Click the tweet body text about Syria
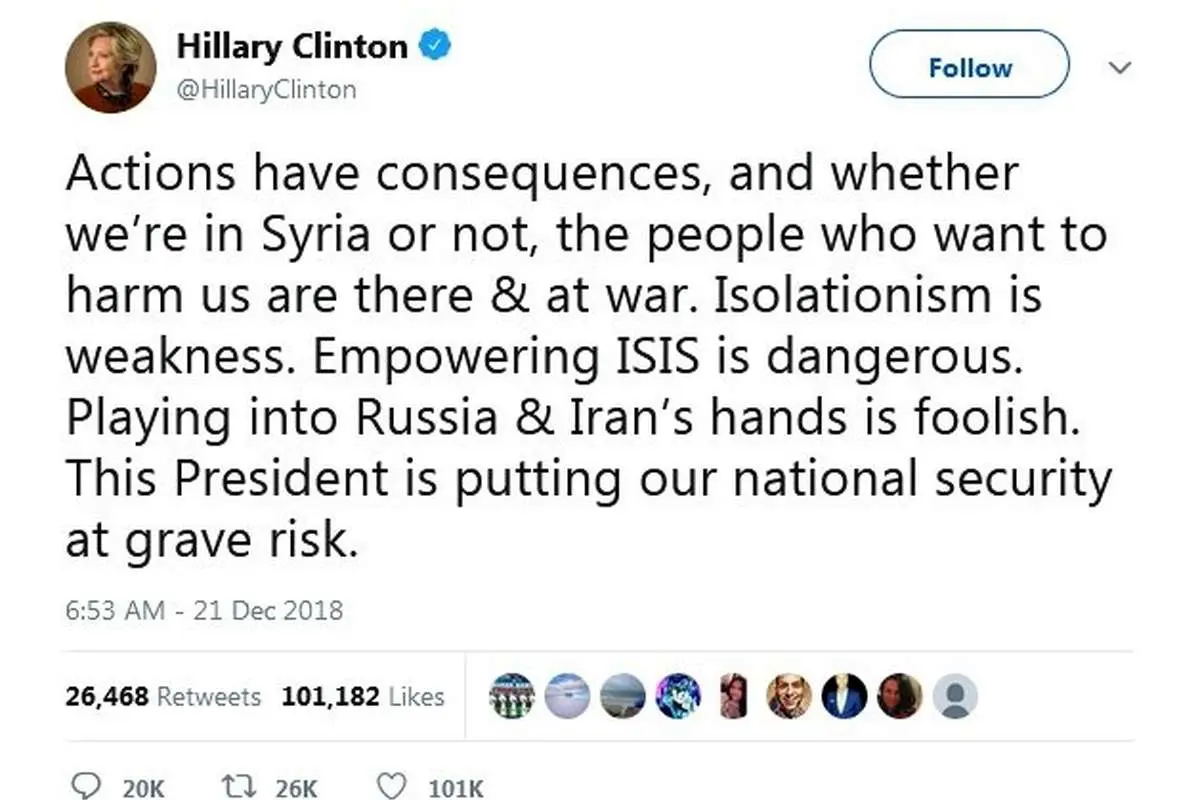Image resolution: width=1200 pixels, height=800 pixels. coord(589,357)
